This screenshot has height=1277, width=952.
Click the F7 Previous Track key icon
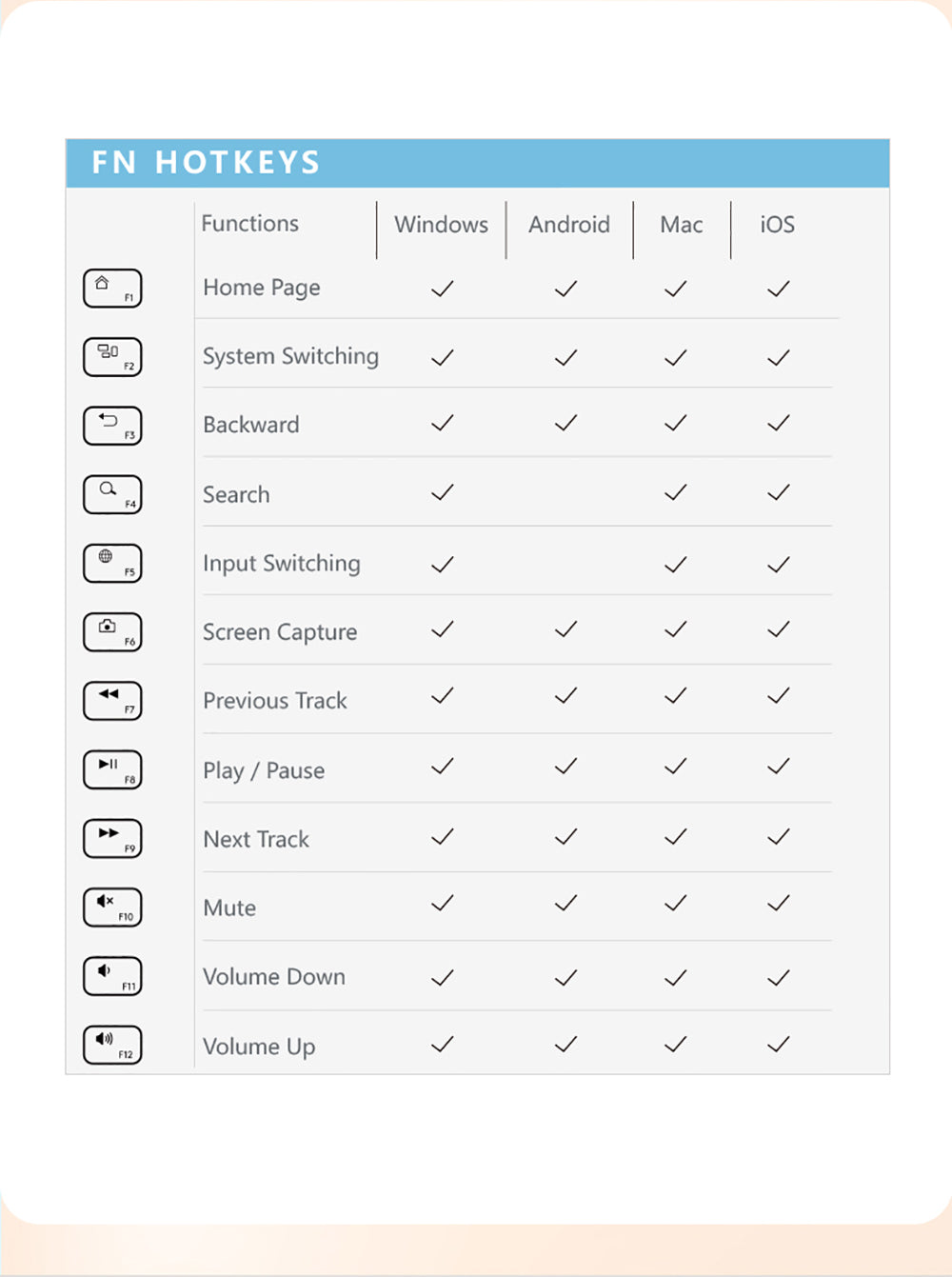[x=112, y=701]
